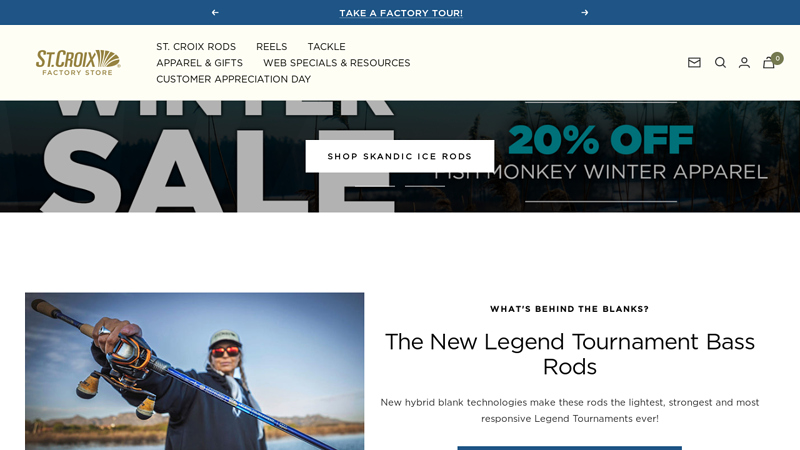
Task: Click the next announcement arrow
Action: coord(585,12)
